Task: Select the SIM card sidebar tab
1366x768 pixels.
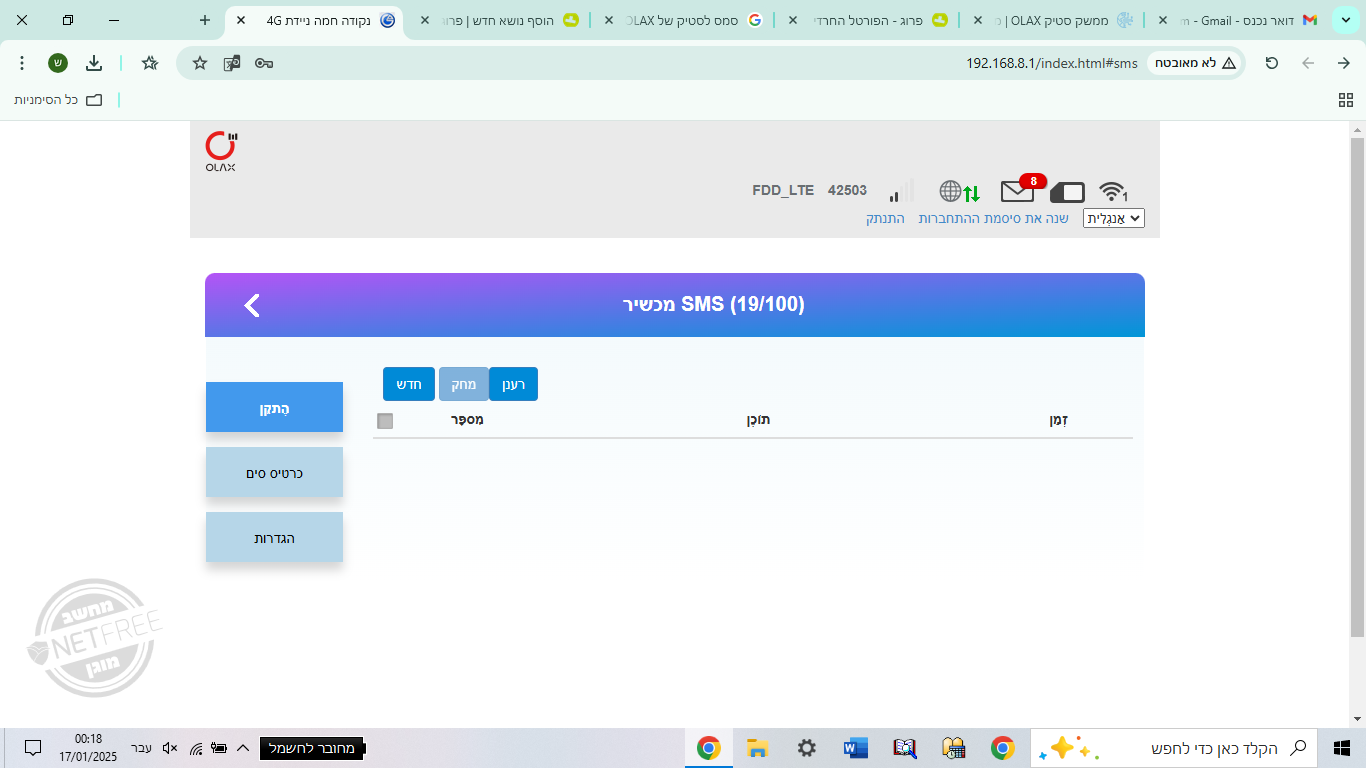Action: pyautogui.click(x=274, y=472)
